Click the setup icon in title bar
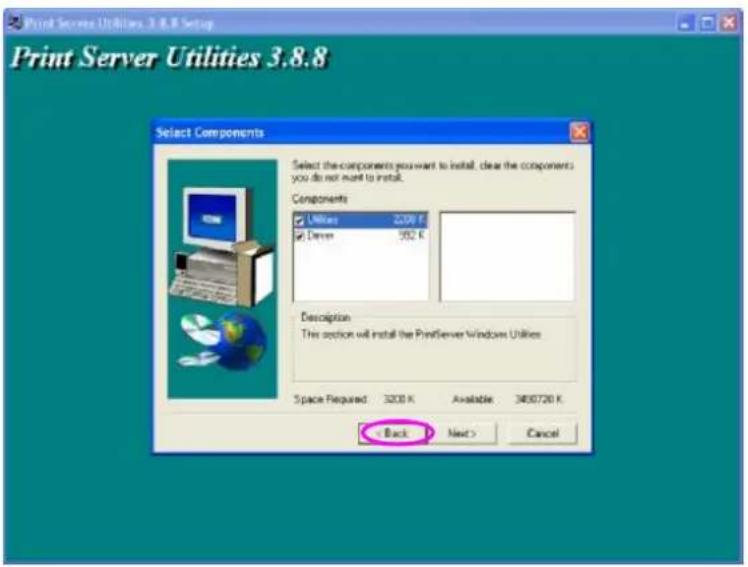The image size is (748, 567). coord(16,22)
